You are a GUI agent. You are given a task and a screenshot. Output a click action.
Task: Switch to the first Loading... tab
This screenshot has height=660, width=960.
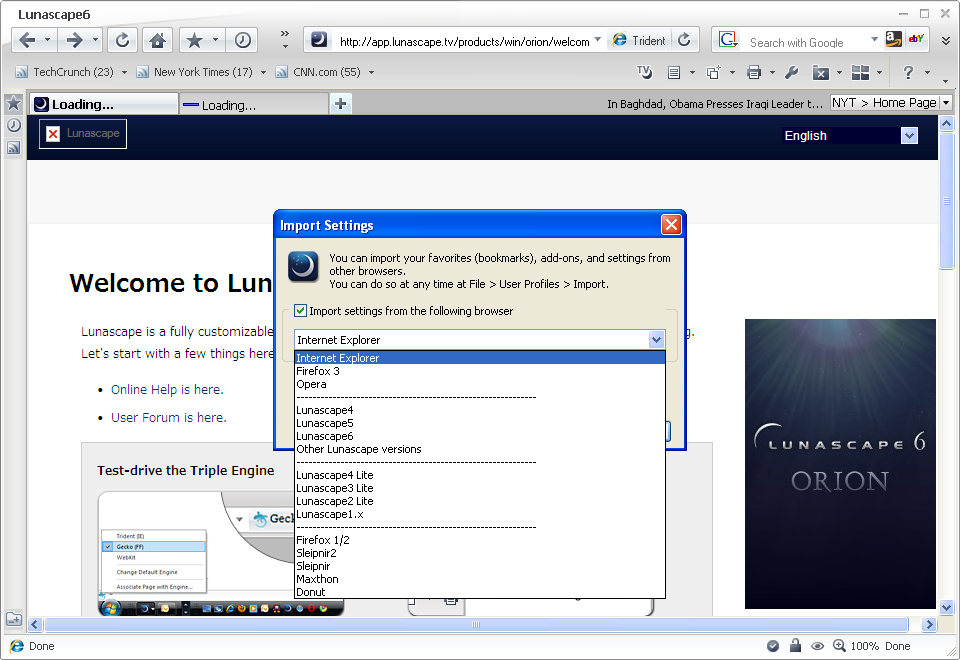click(103, 104)
